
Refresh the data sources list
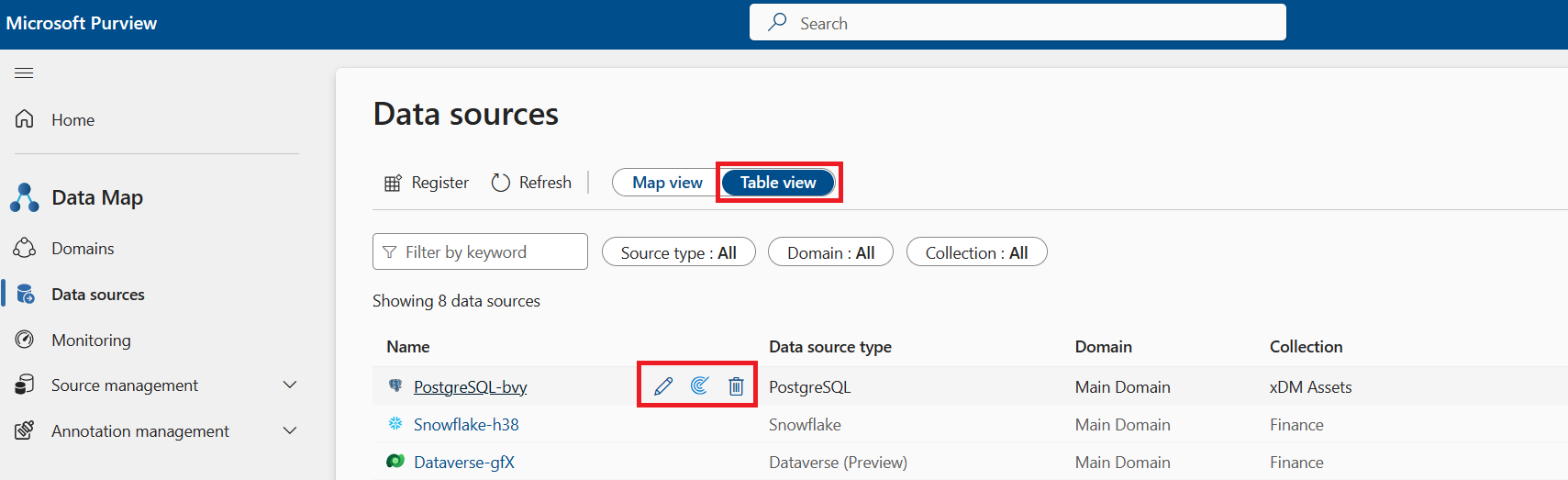point(531,183)
